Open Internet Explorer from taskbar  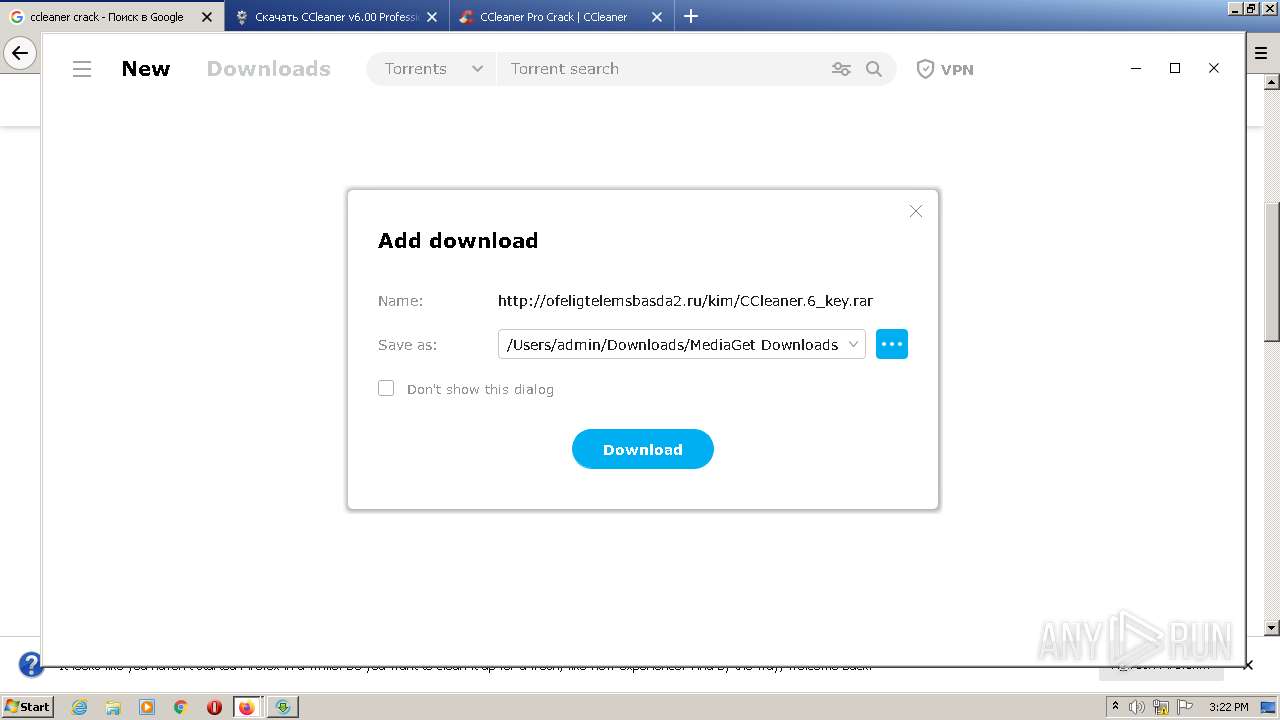[79, 707]
